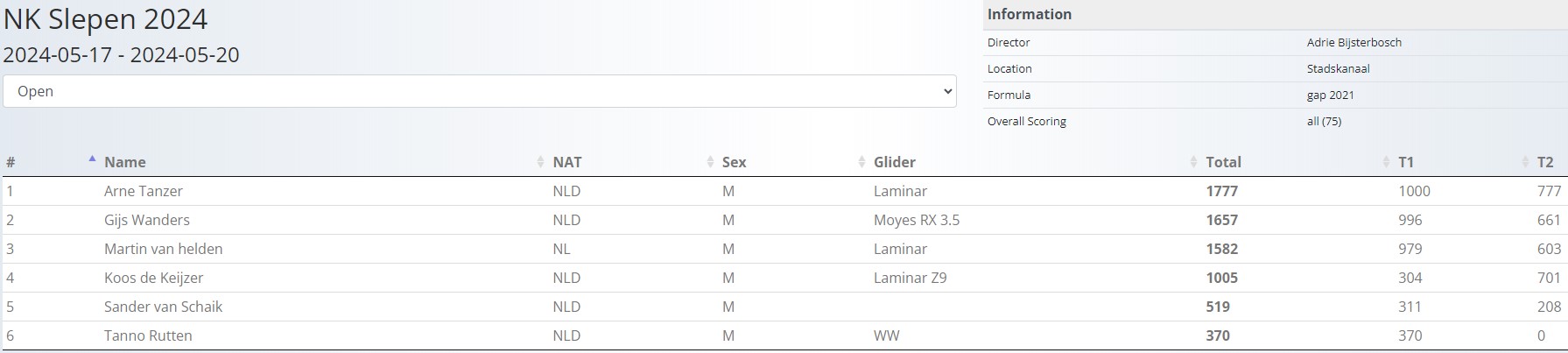Viewport: 1568px width, 353px height.
Task: Sort table by Sex column
Action: [x=734, y=162]
